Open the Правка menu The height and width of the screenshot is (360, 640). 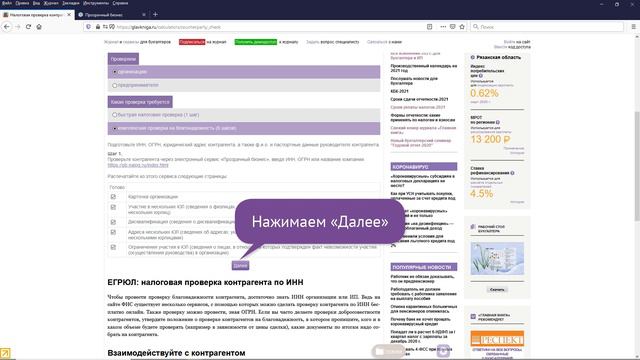pyautogui.click(x=22, y=3)
